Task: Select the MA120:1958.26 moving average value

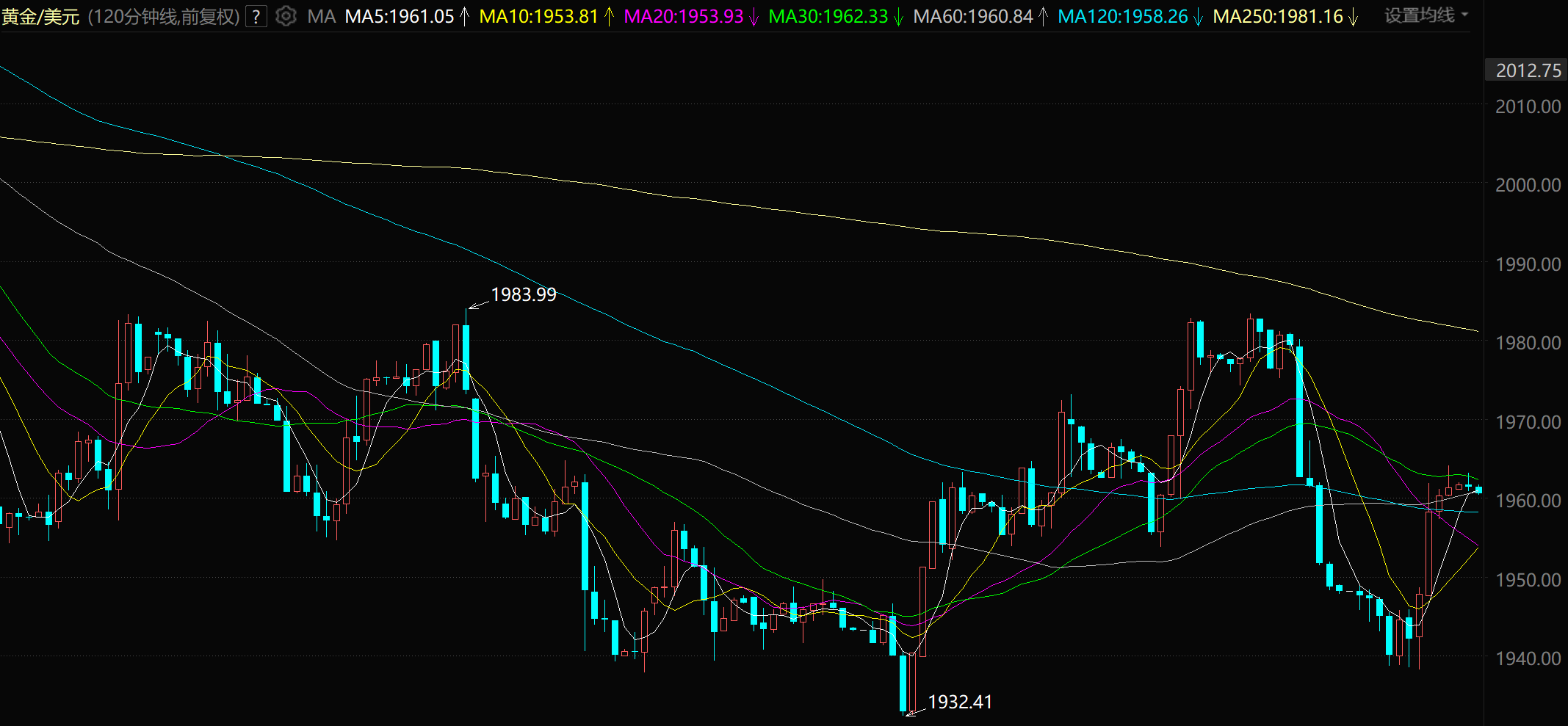Action: [1123, 16]
